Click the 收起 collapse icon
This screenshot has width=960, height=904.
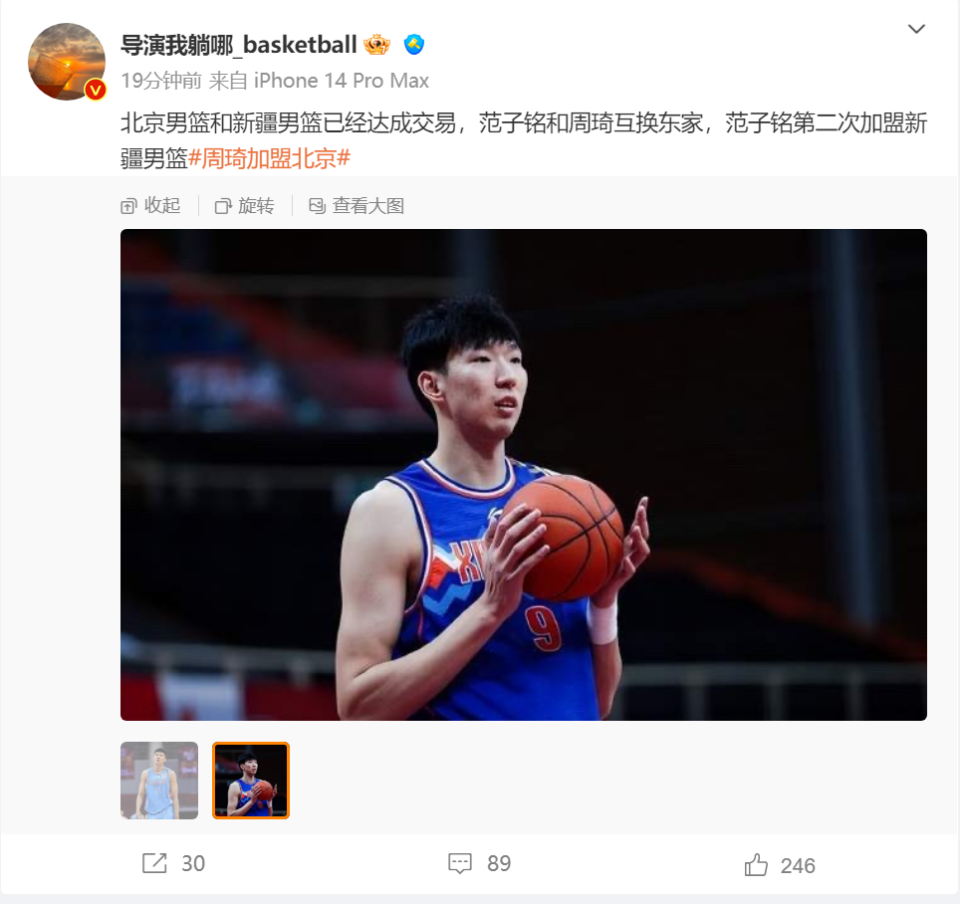128,206
